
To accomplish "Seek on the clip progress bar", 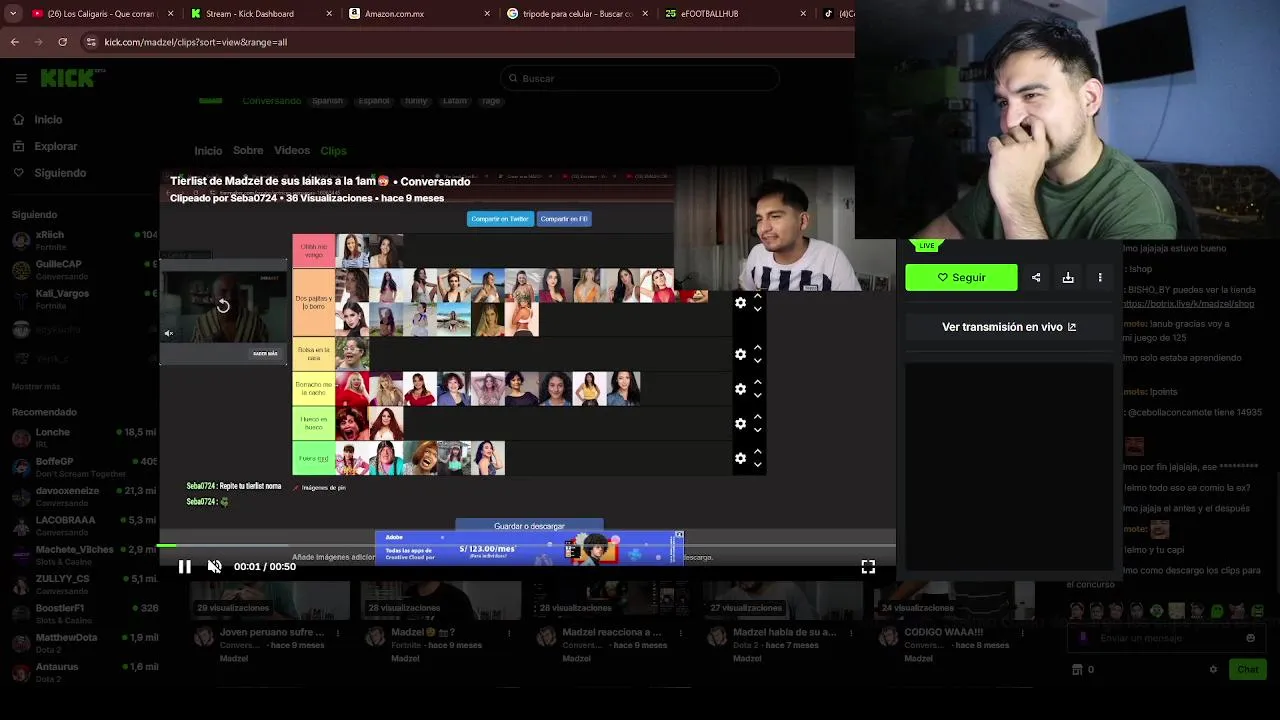I will (x=526, y=546).
